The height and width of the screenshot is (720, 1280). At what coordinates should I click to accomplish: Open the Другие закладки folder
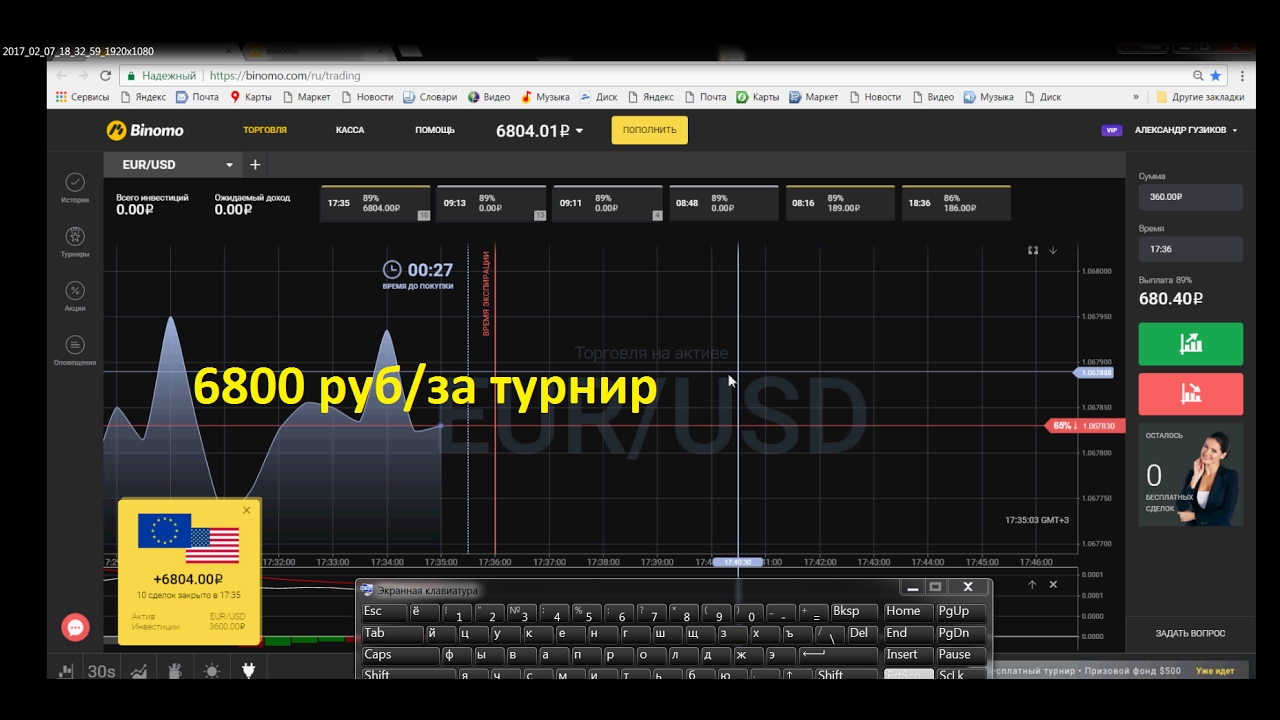pos(1200,97)
